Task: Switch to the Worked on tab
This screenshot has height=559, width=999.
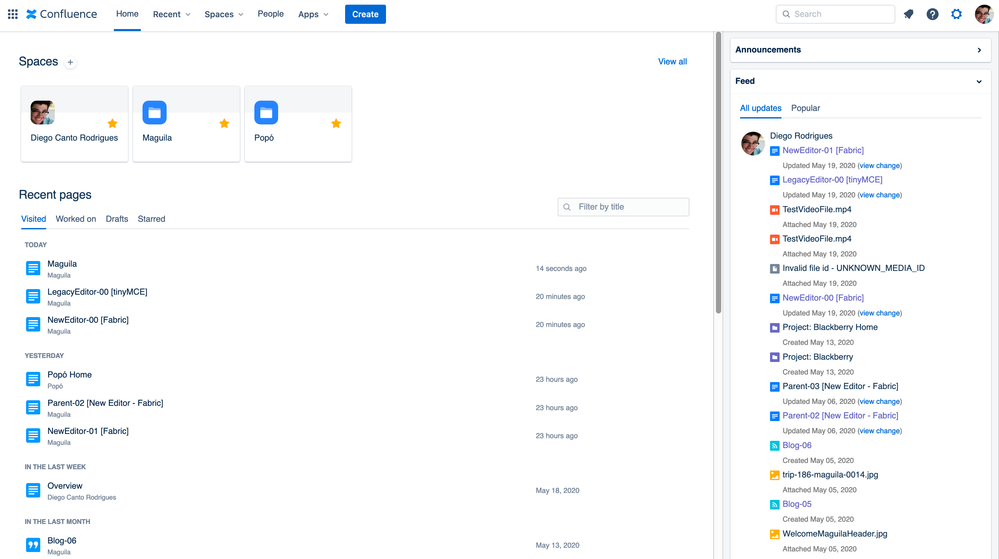Action: 76,219
